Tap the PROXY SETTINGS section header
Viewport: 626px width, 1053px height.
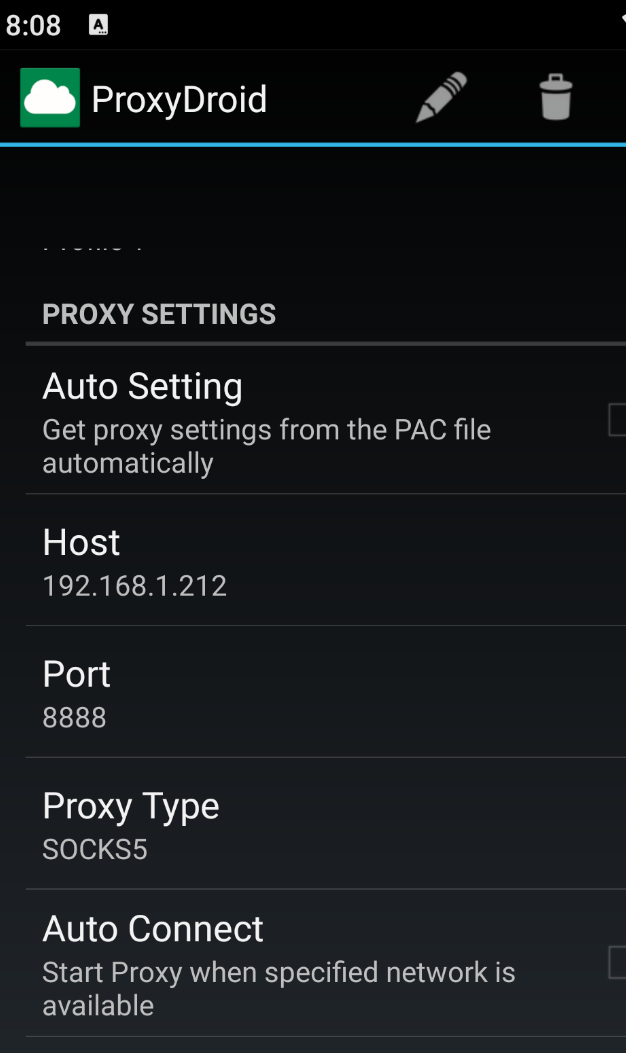click(x=159, y=314)
